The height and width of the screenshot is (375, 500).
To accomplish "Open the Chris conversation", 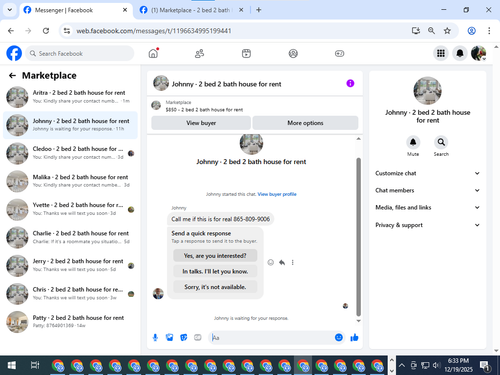I will (x=70, y=294).
